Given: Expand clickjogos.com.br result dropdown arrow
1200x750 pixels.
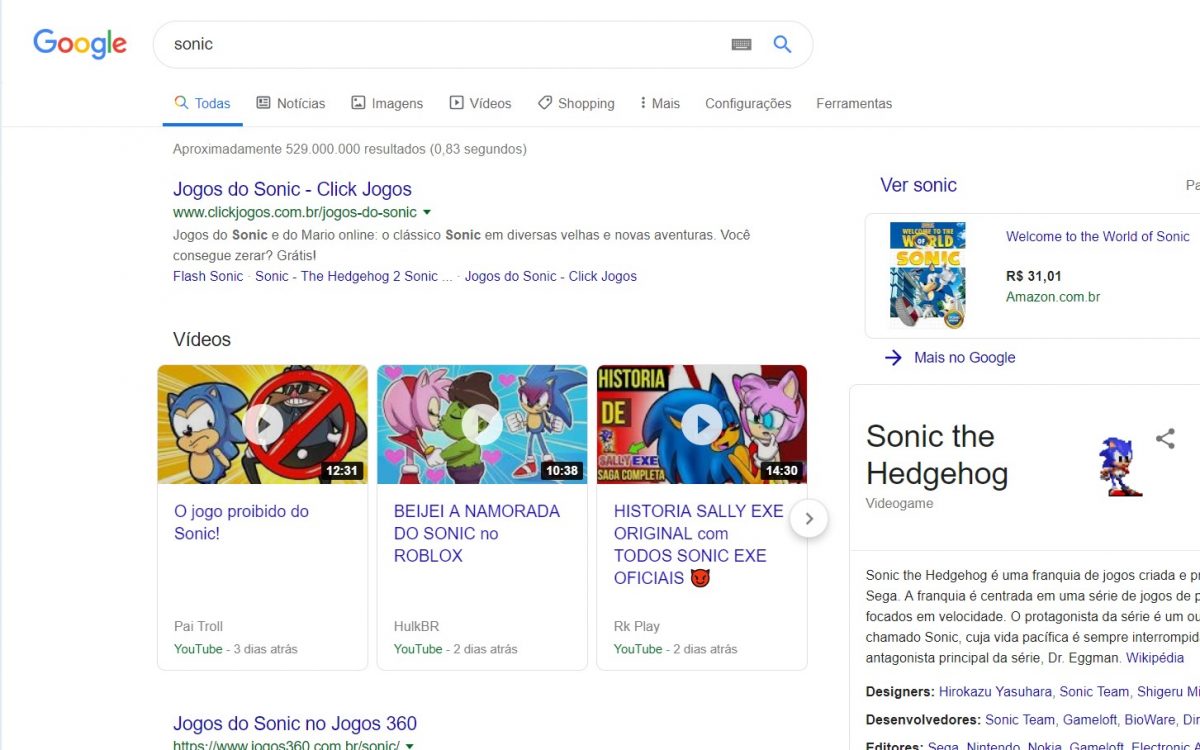Looking at the screenshot, I should coord(427,212).
